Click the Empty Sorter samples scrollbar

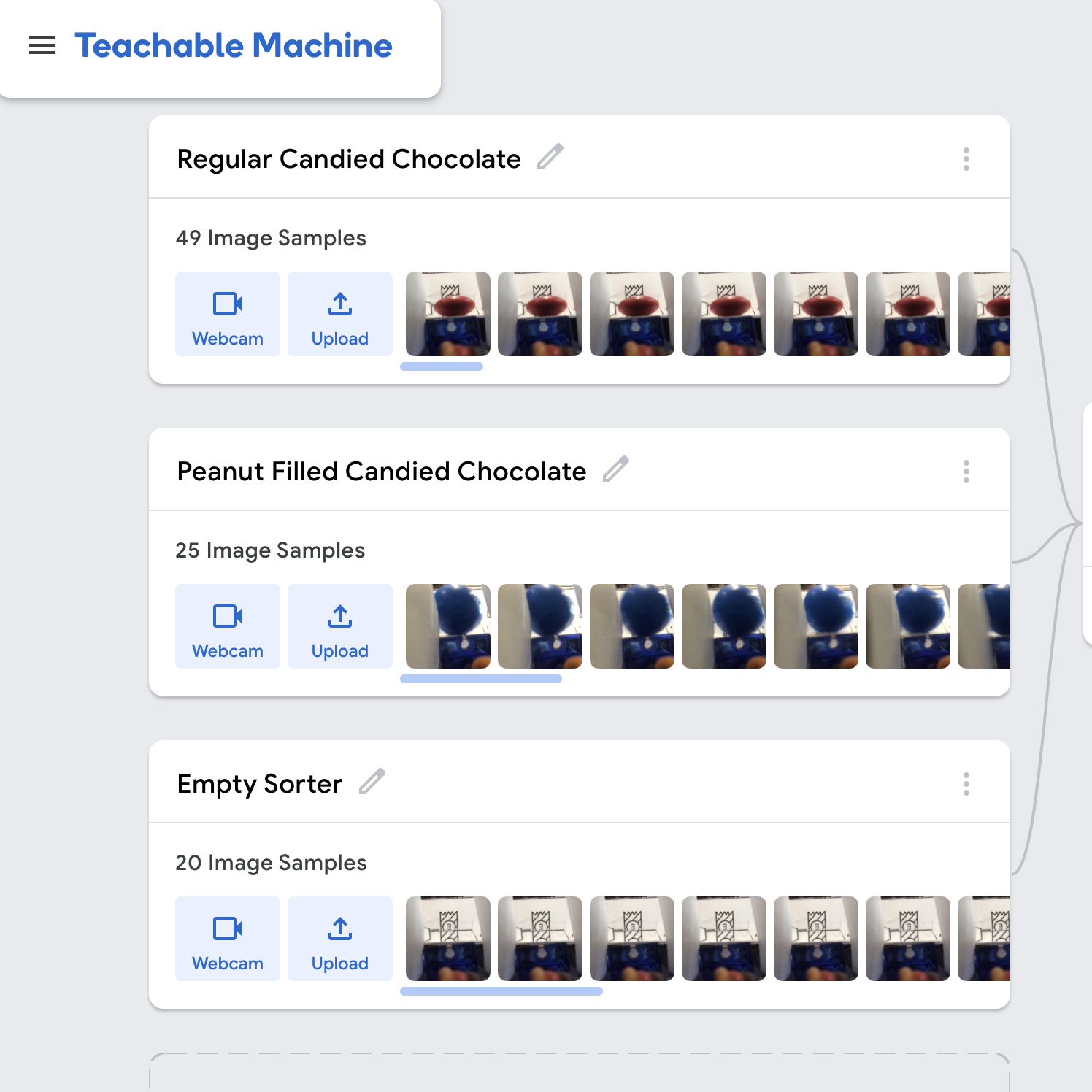501,991
